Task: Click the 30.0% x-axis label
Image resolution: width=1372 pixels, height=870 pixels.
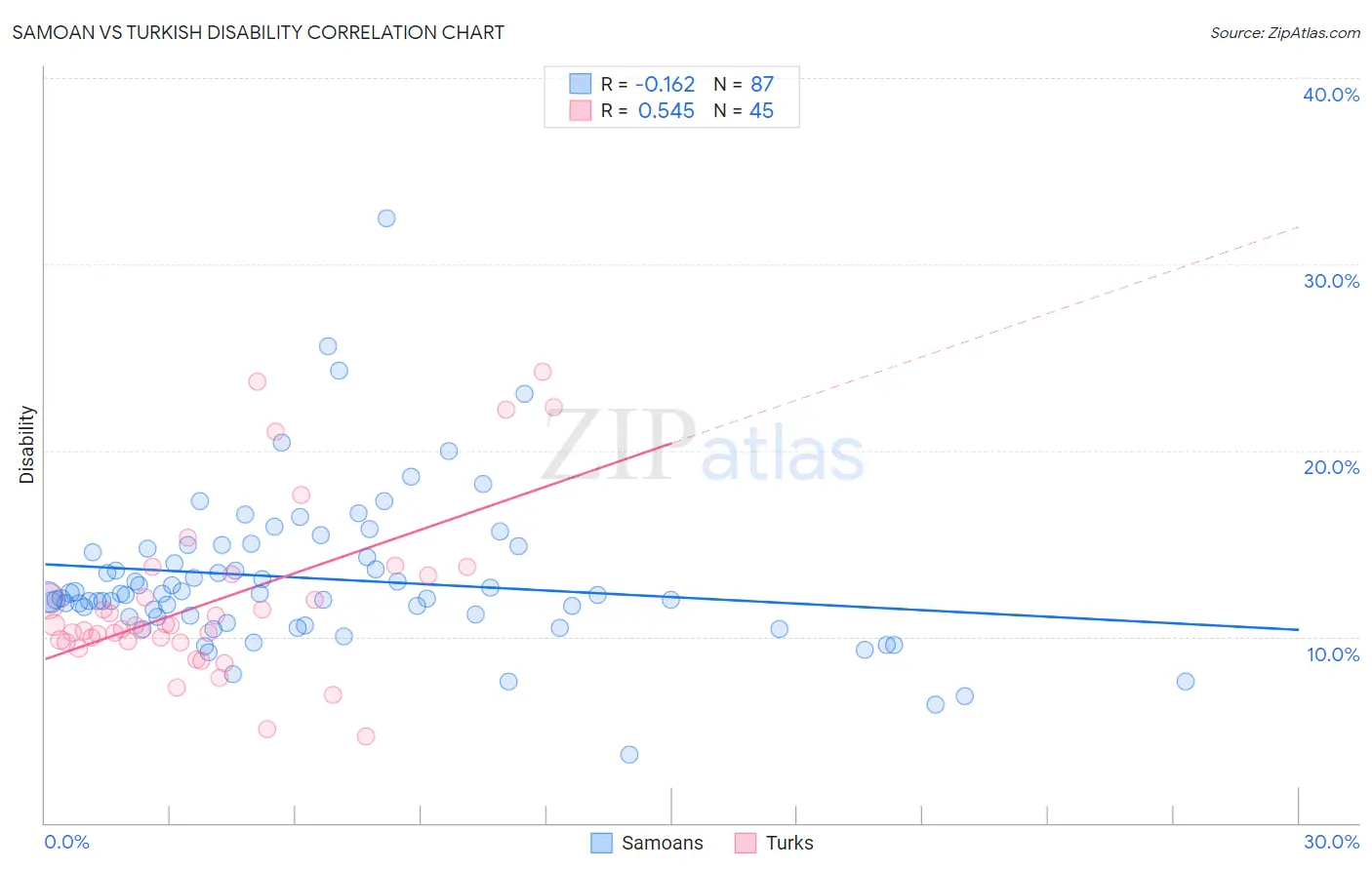Action: (x=1331, y=842)
